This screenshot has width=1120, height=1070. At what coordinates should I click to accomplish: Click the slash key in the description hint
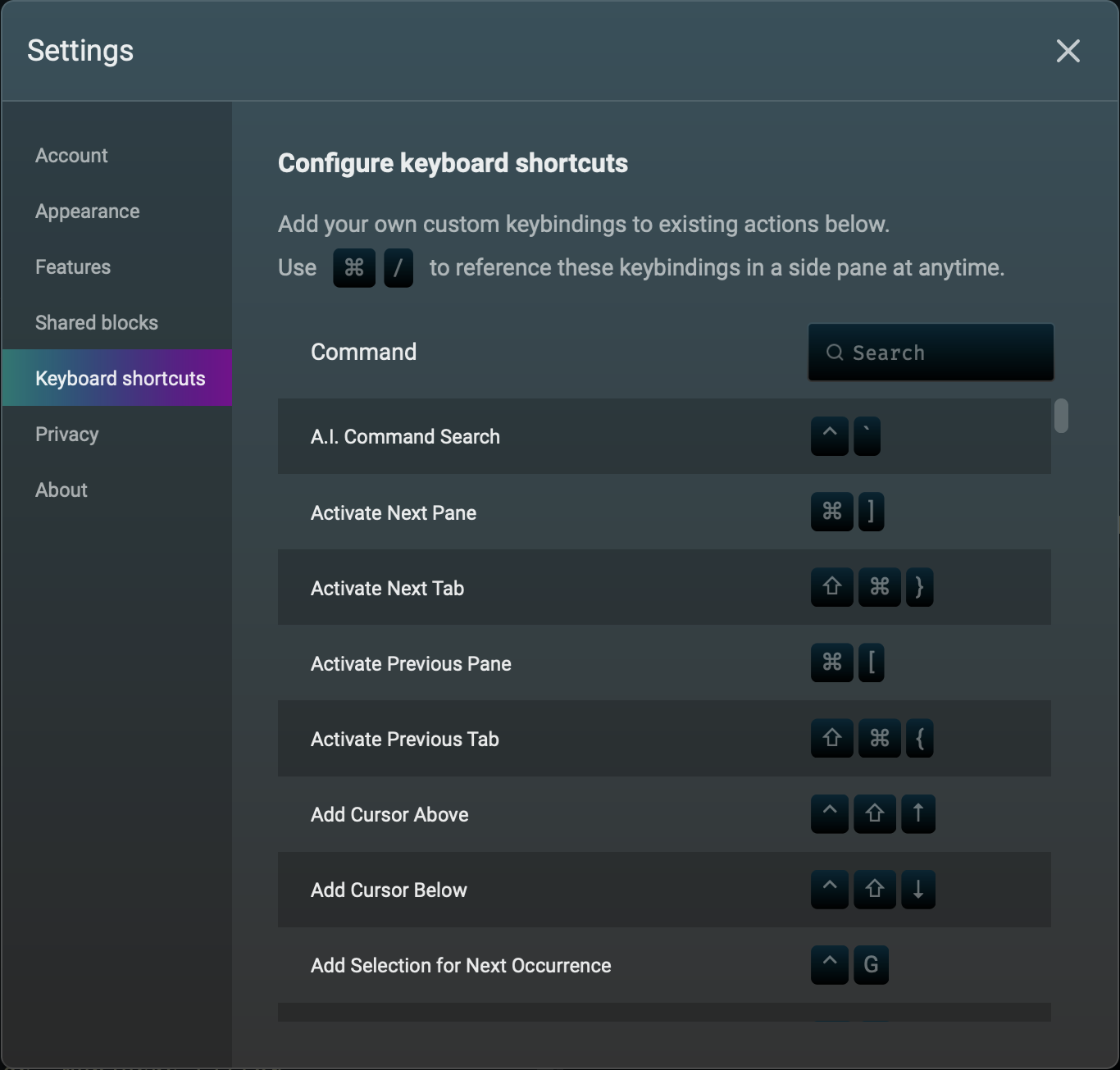pyautogui.click(x=398, y=268)
